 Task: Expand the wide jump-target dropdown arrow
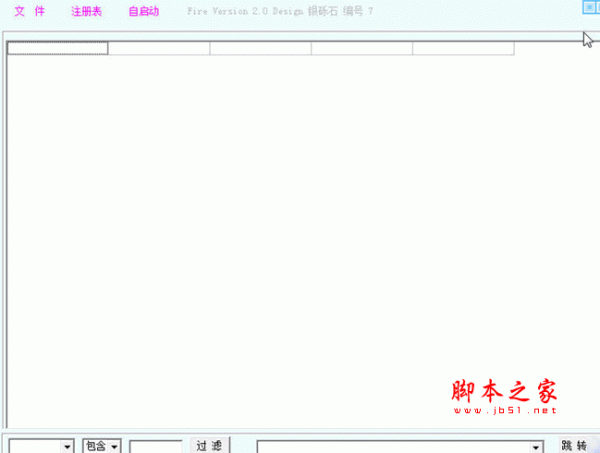click(x=536, y=447)
